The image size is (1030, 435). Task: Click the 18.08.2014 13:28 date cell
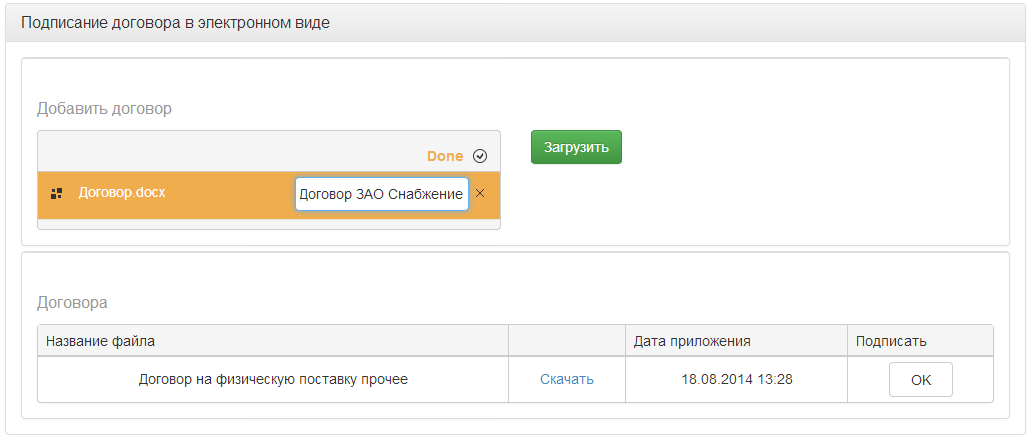click(736, 380)
